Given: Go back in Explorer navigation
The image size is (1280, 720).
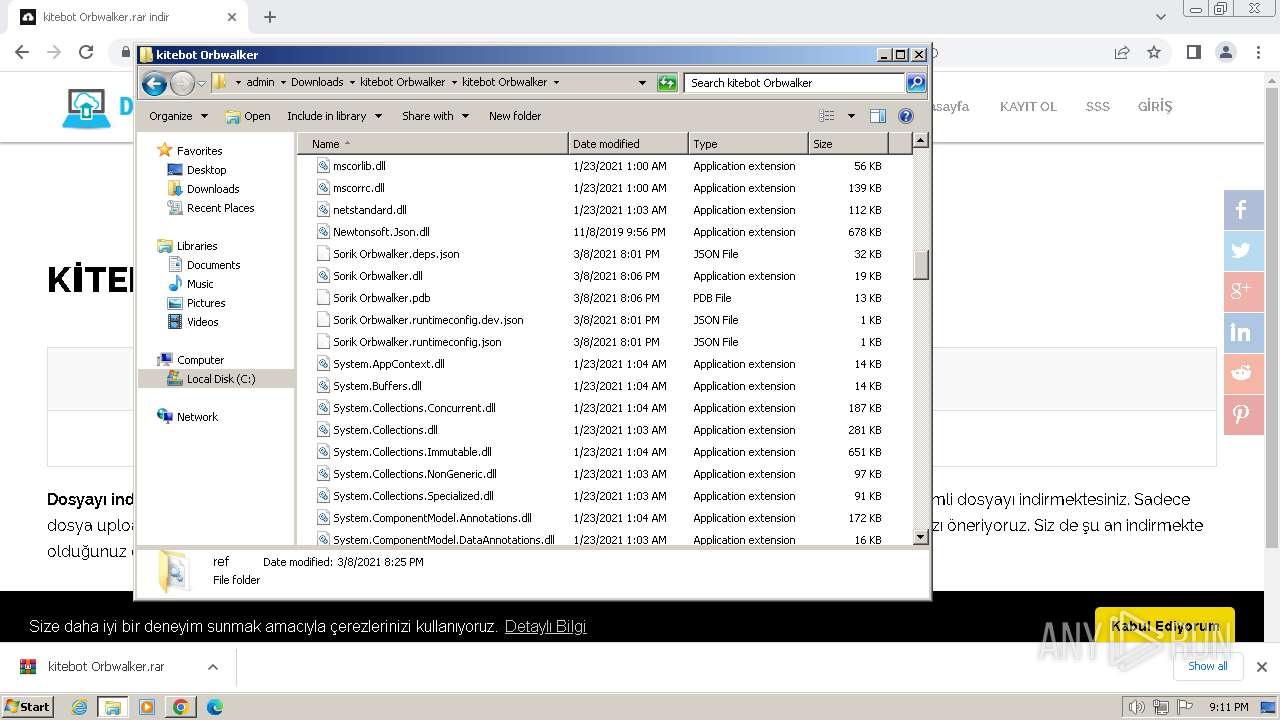Looking at the screenshot, I should tap(154, 83).
